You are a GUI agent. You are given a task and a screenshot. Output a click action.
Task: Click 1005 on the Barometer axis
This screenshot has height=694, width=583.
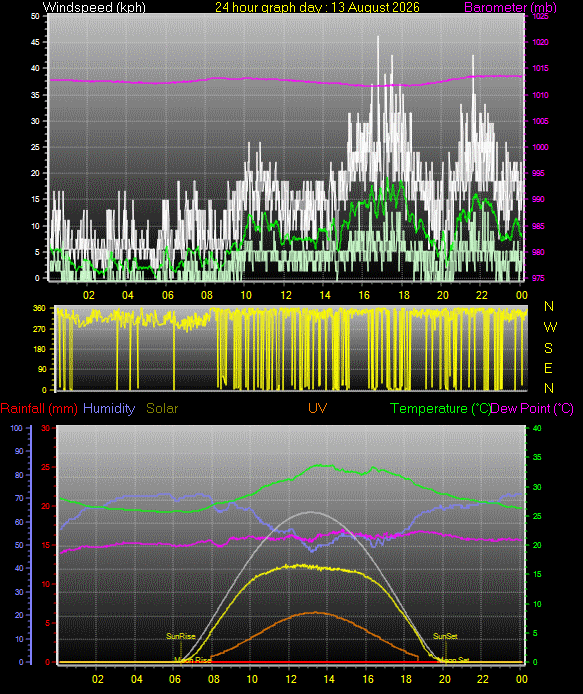tap(540, 121)
